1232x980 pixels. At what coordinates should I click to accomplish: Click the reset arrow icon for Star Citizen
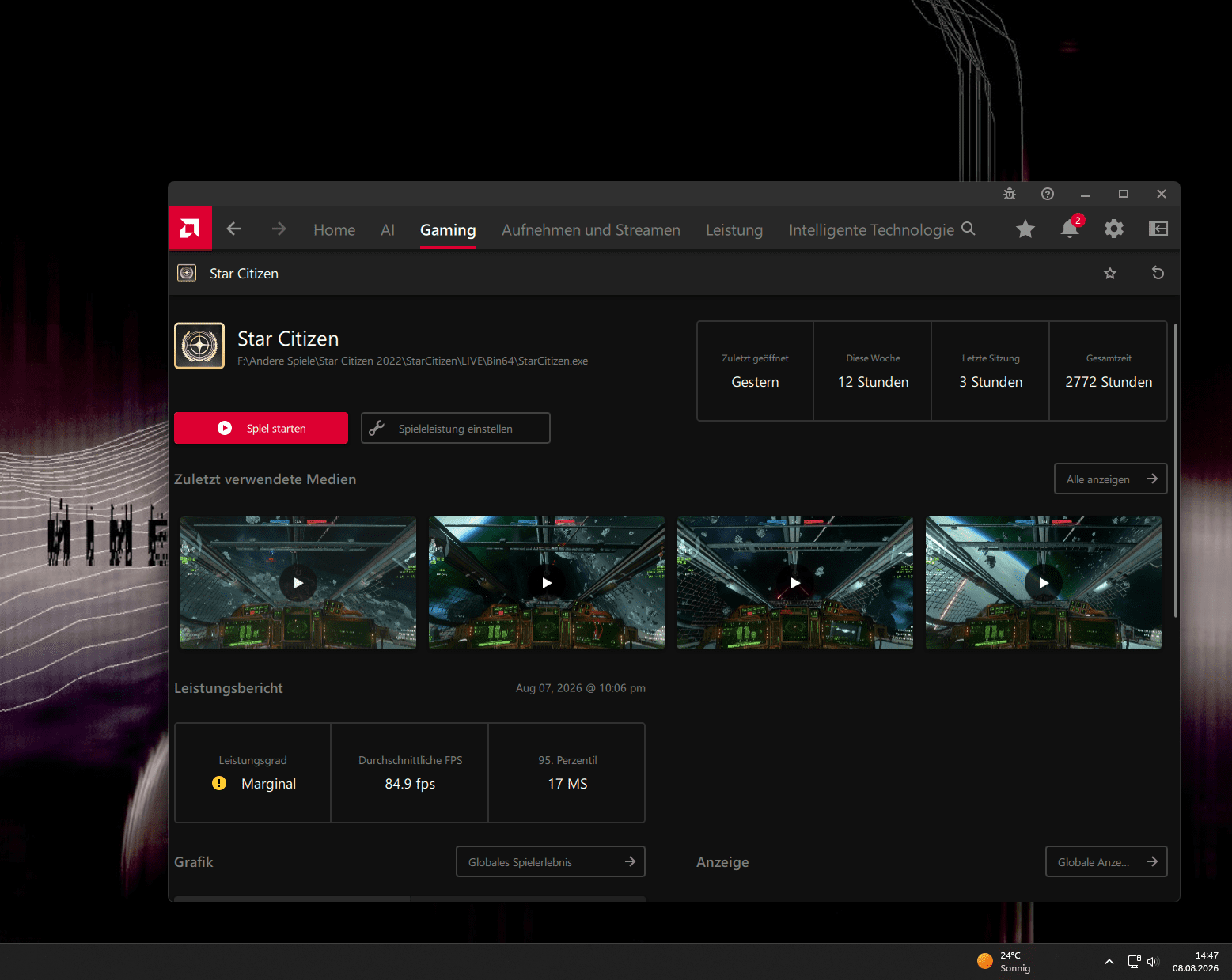point(1158,273)
